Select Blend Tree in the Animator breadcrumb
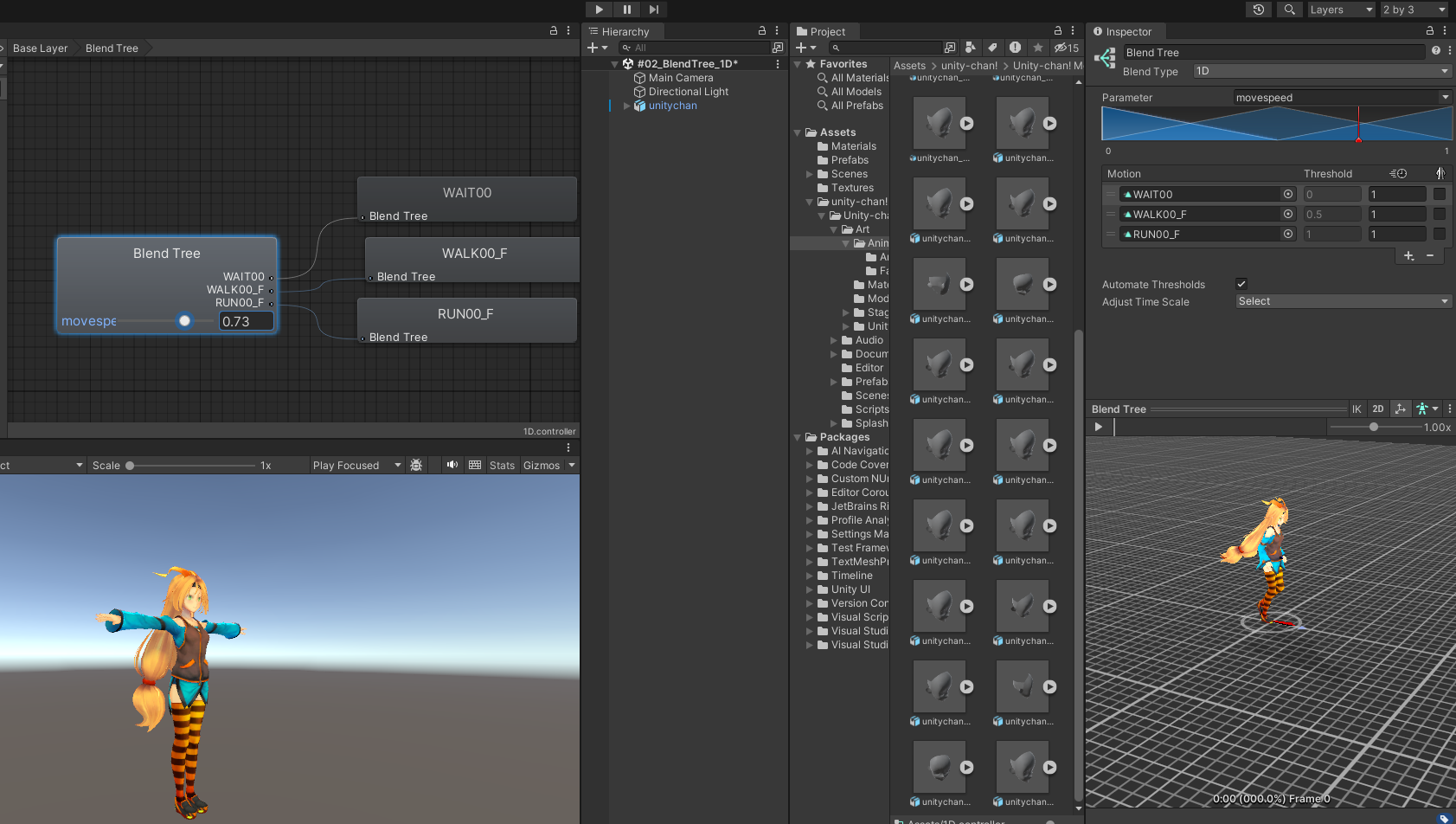The image size is (1456, 824). (112, 48)
